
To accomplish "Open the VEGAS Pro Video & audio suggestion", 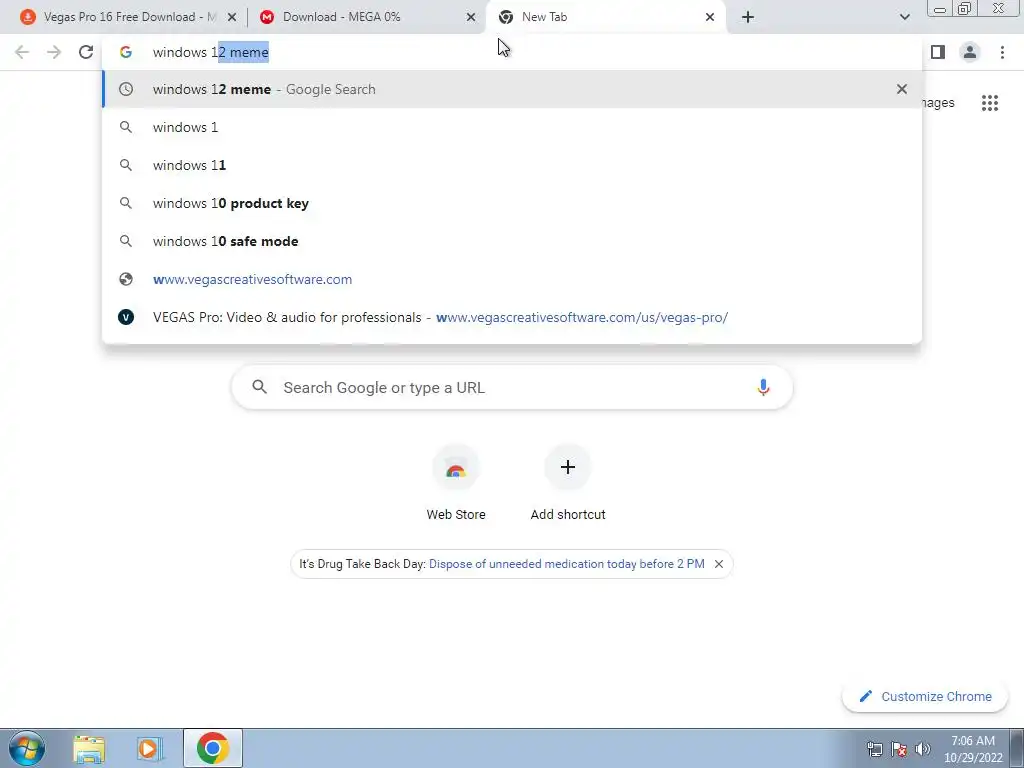I will tap(512, 317).
